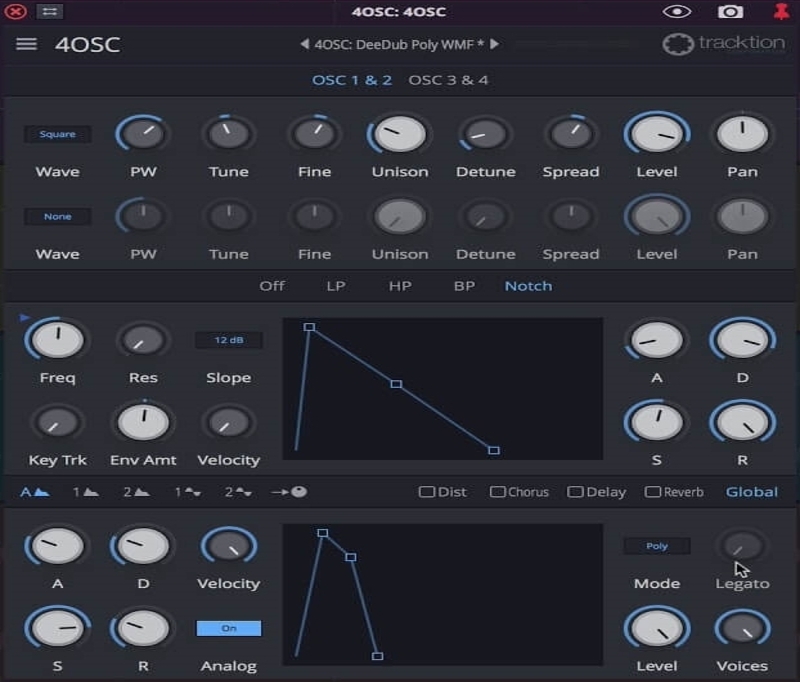Click oscillator 1 Pan knob
Screen dimensions: 800x682
[x=742, y=134]
